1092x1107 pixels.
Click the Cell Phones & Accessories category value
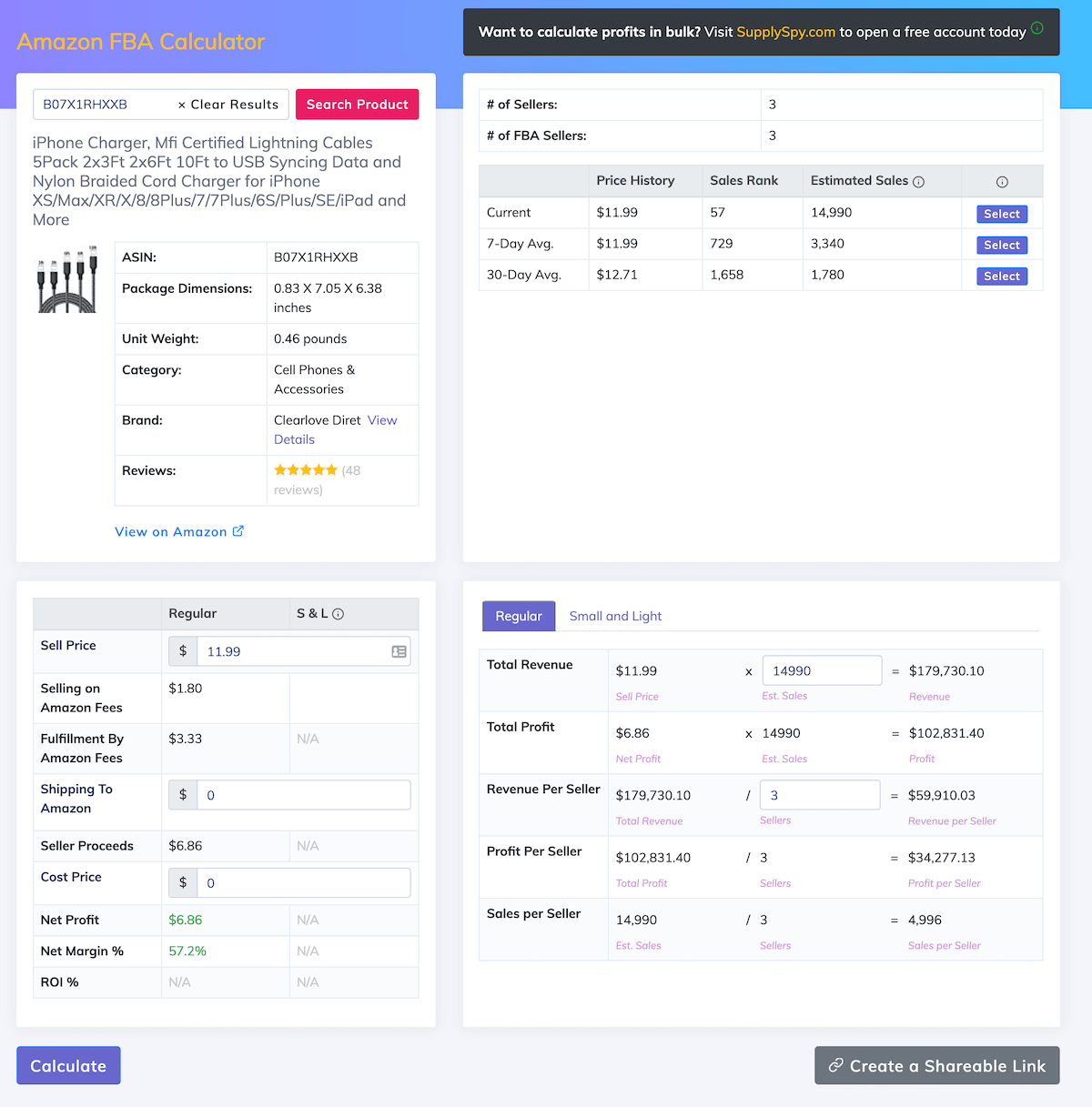315,379
